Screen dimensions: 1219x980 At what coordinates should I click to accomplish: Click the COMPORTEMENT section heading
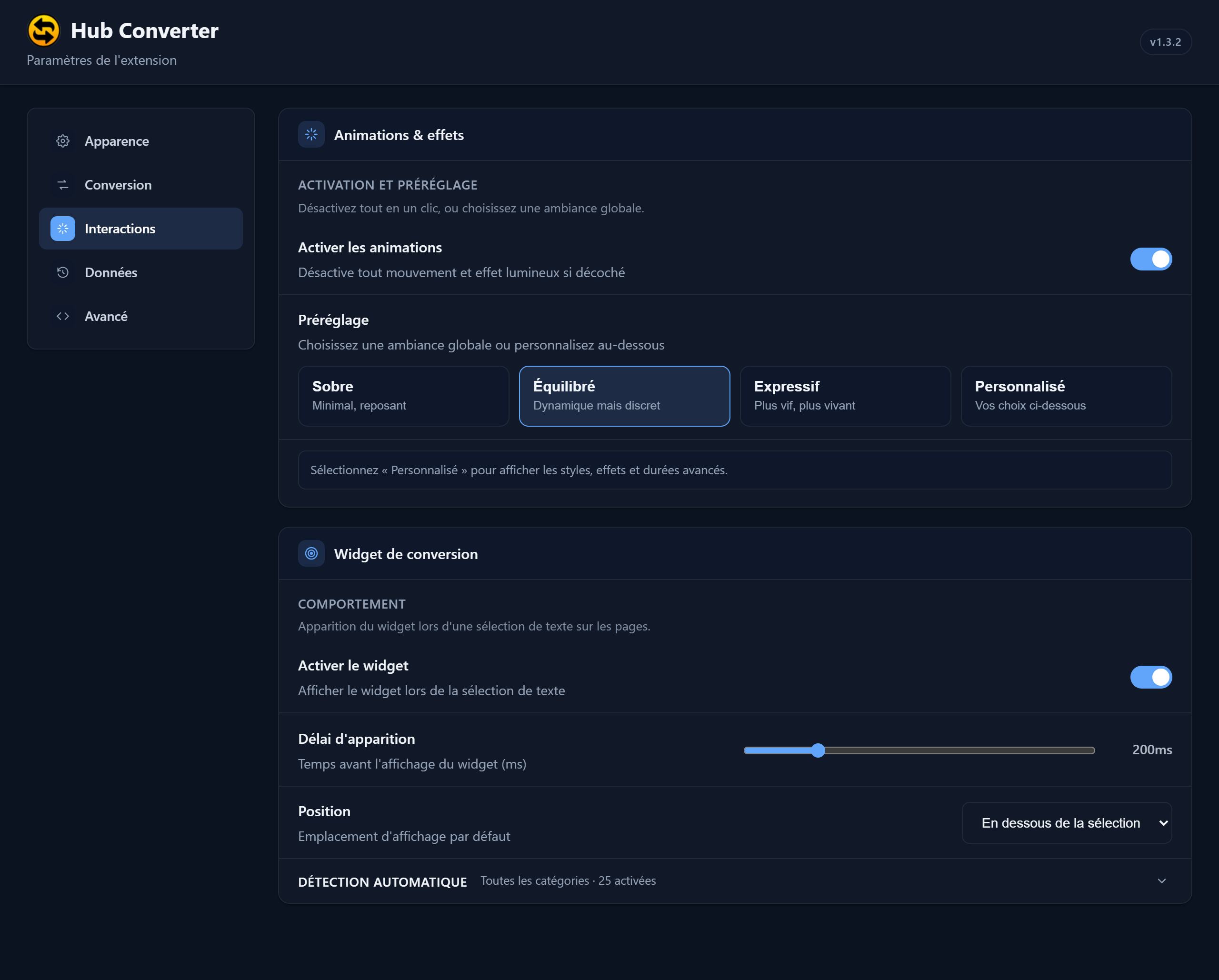[x=352, y=604]
